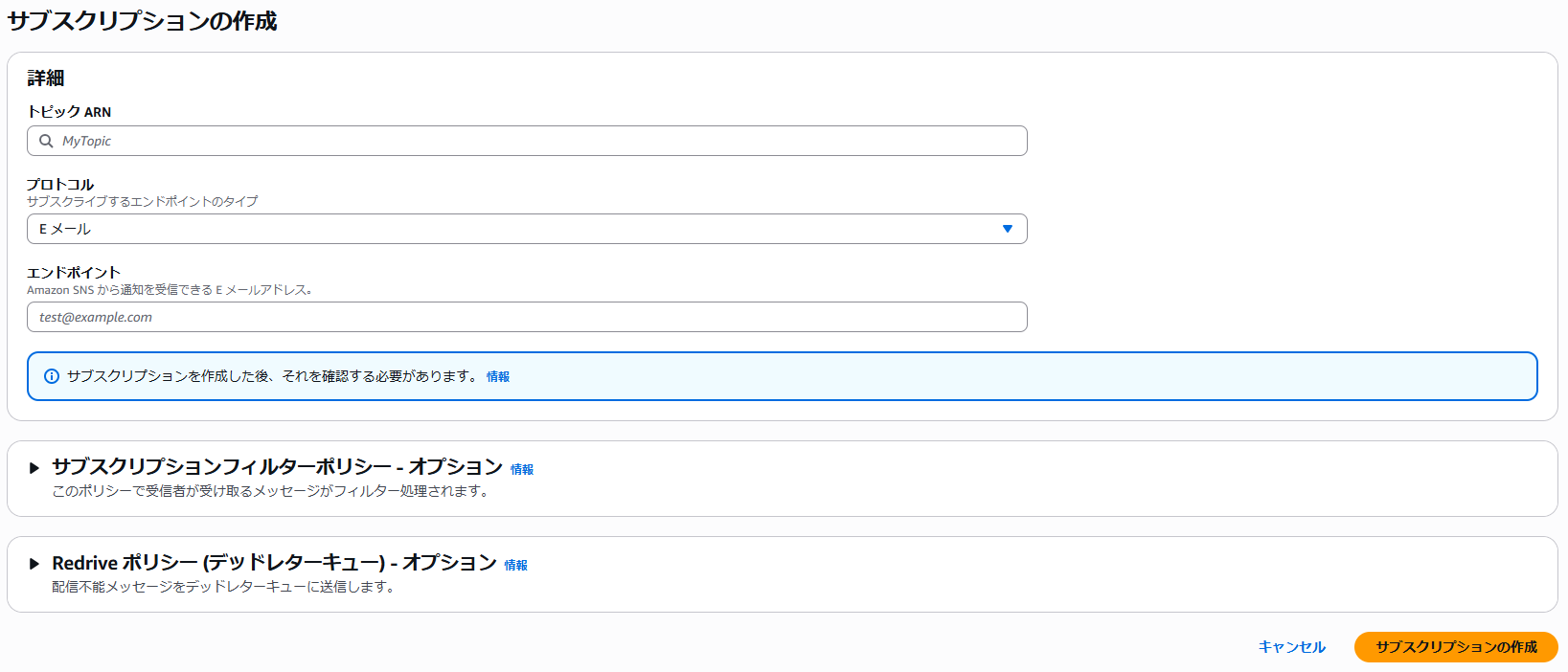
Task: Click the blue dropdown arrow in protocol selector
Action: coord(1007,229)
